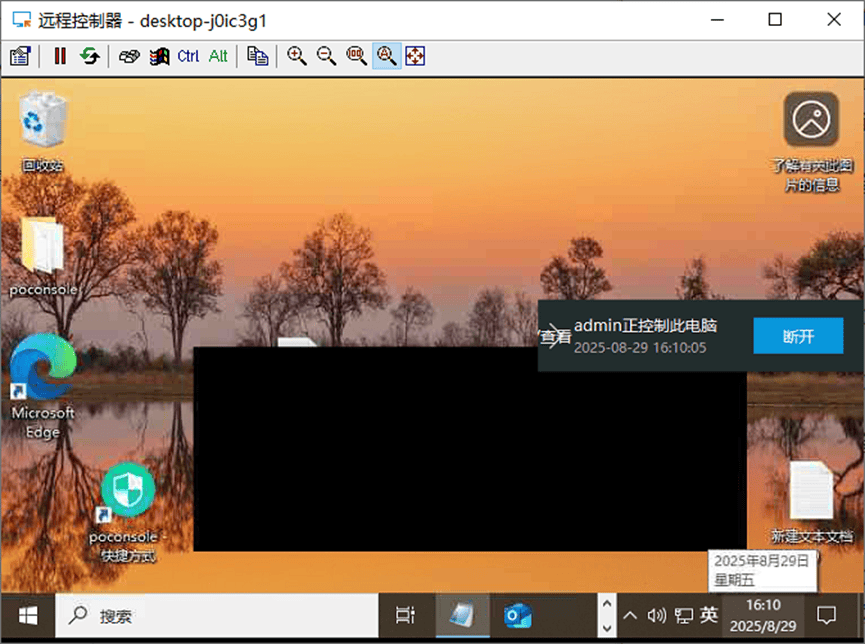Pause the remote session
865x644 pixels.
(x=60, y=56)
